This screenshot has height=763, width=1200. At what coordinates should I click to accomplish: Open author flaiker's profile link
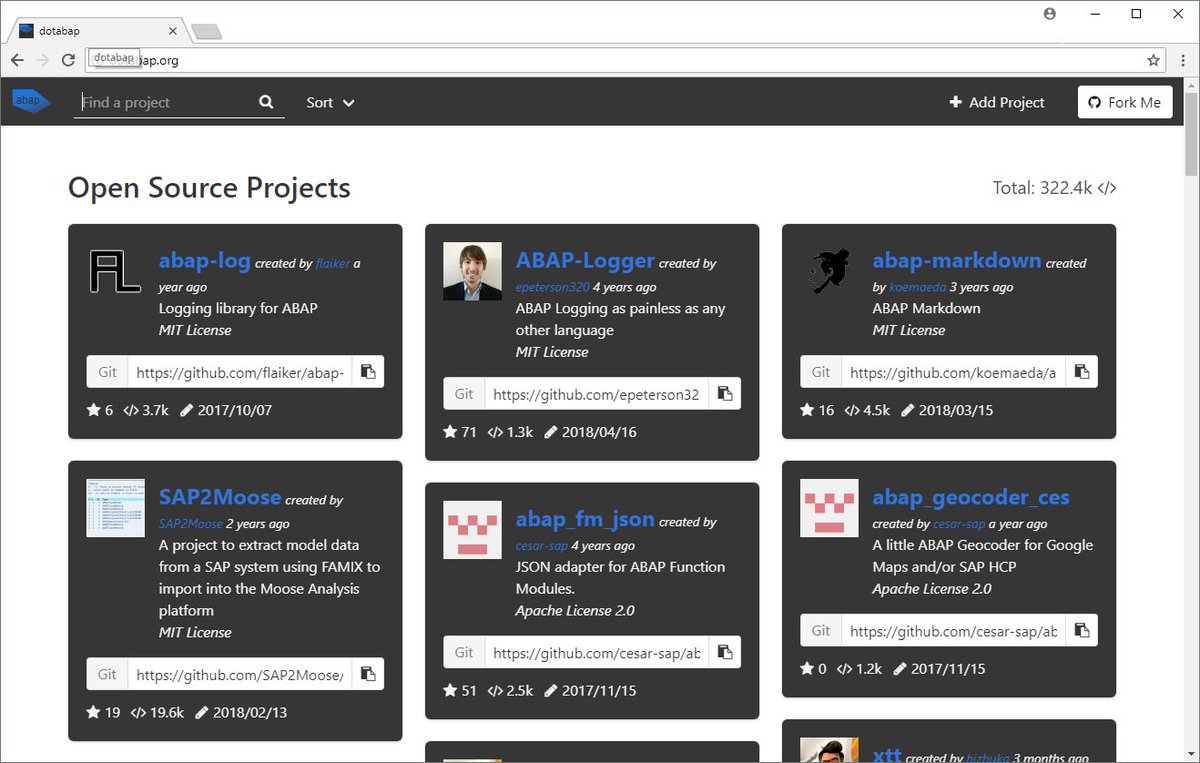332,264
